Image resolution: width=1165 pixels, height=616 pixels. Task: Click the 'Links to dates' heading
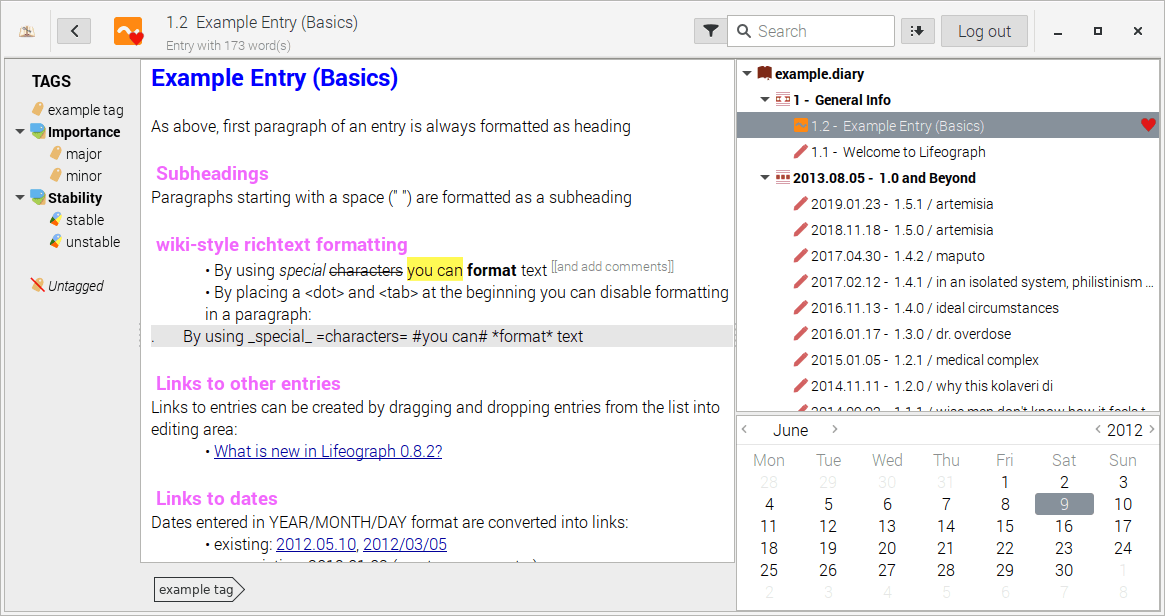point(216,498)
